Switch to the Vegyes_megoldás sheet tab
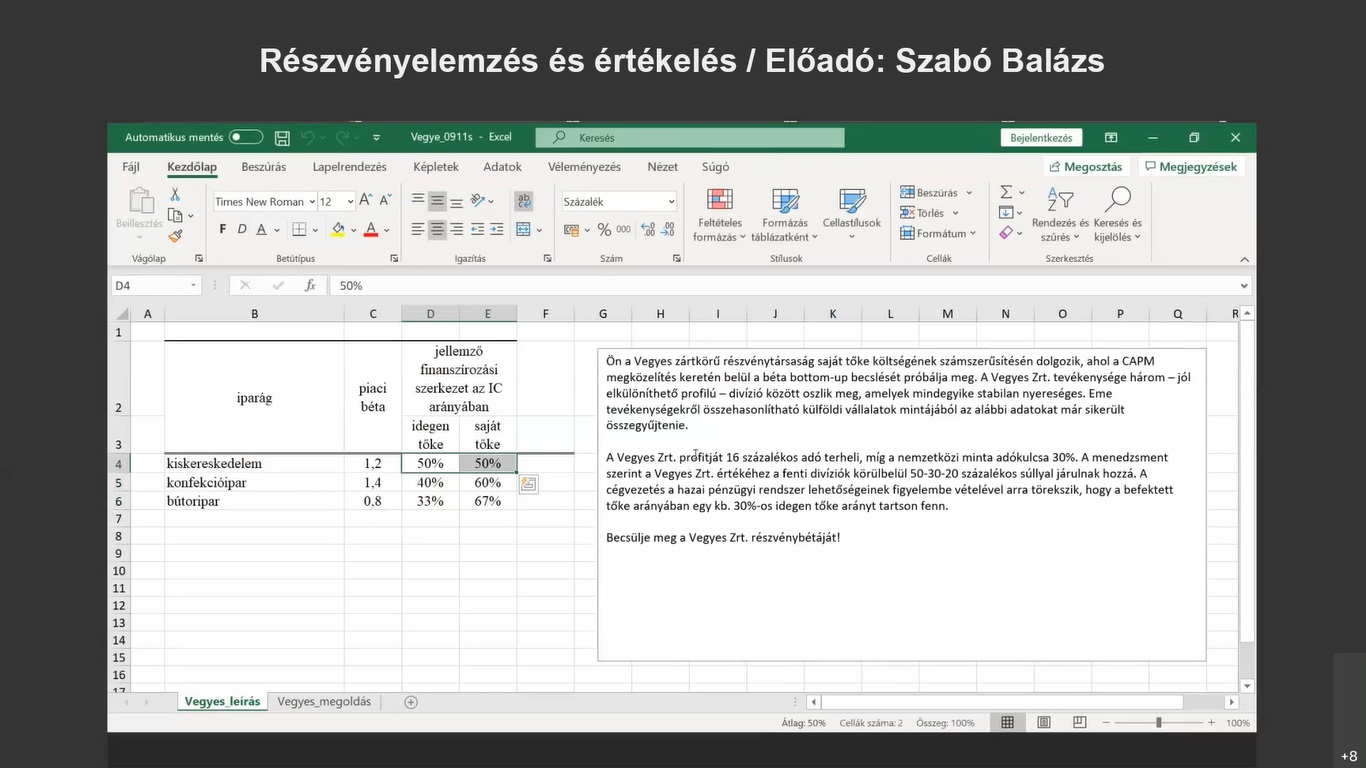Image resolution: width=1366 pixels, height=768 pixels. coord(324,702)
